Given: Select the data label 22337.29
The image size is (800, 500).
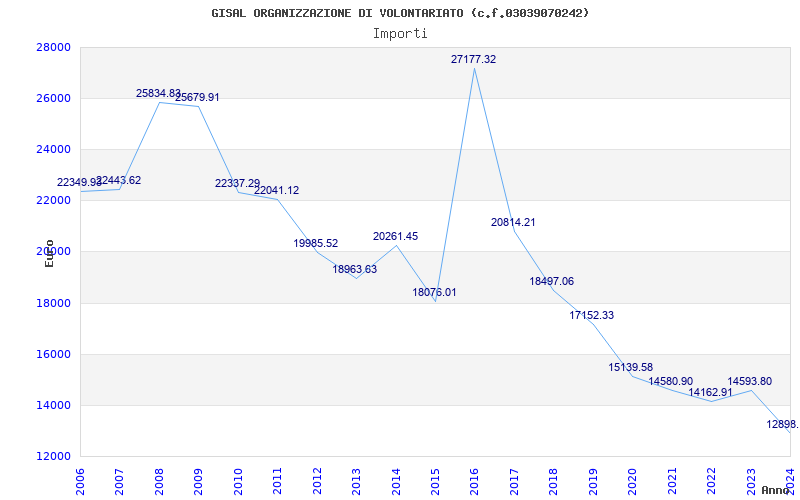Looking at the screenshot, I should [237, 183].
